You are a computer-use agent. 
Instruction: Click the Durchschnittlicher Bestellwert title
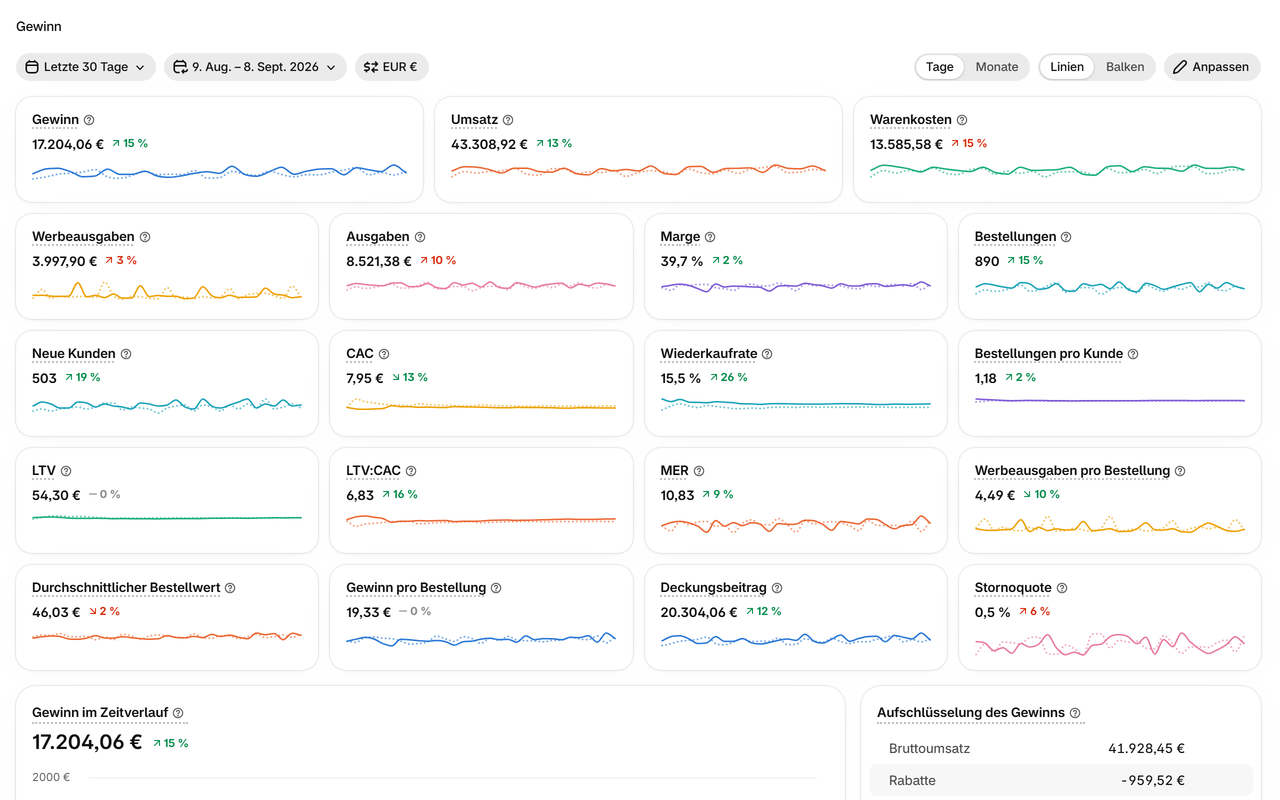click(126, 588)
